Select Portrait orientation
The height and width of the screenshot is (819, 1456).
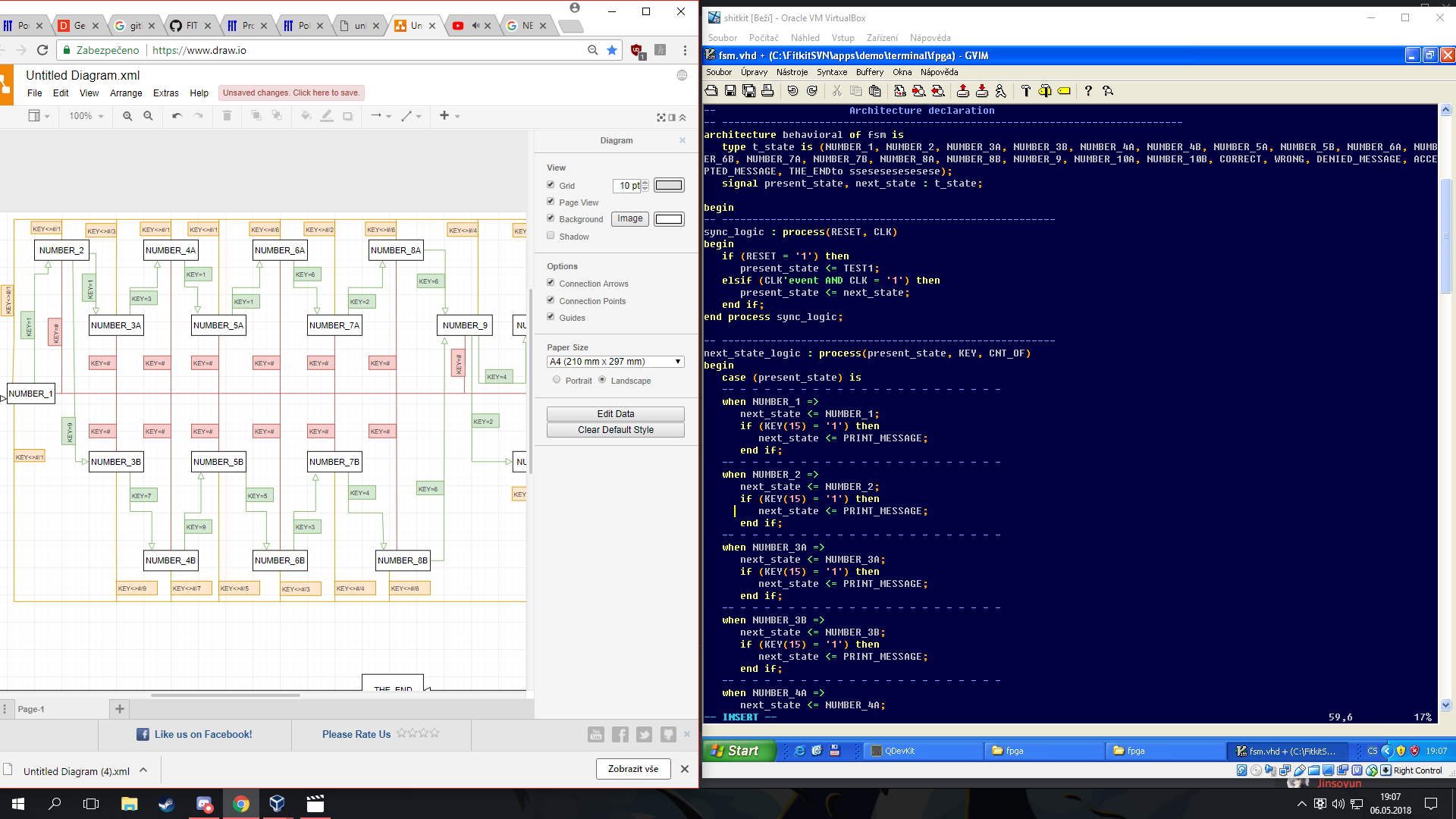[557, 380]
